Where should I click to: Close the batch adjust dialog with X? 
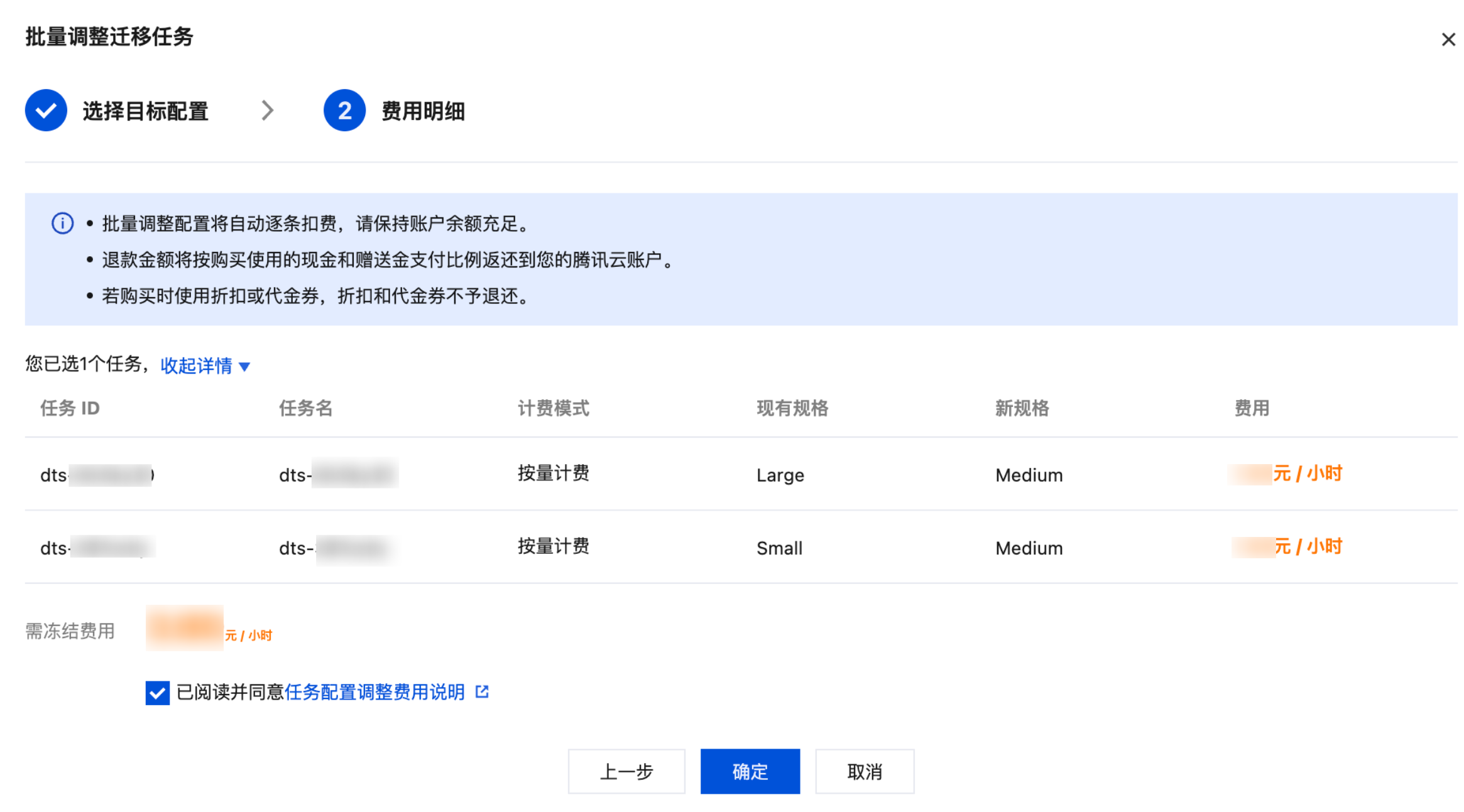[x=1448, y=40]
